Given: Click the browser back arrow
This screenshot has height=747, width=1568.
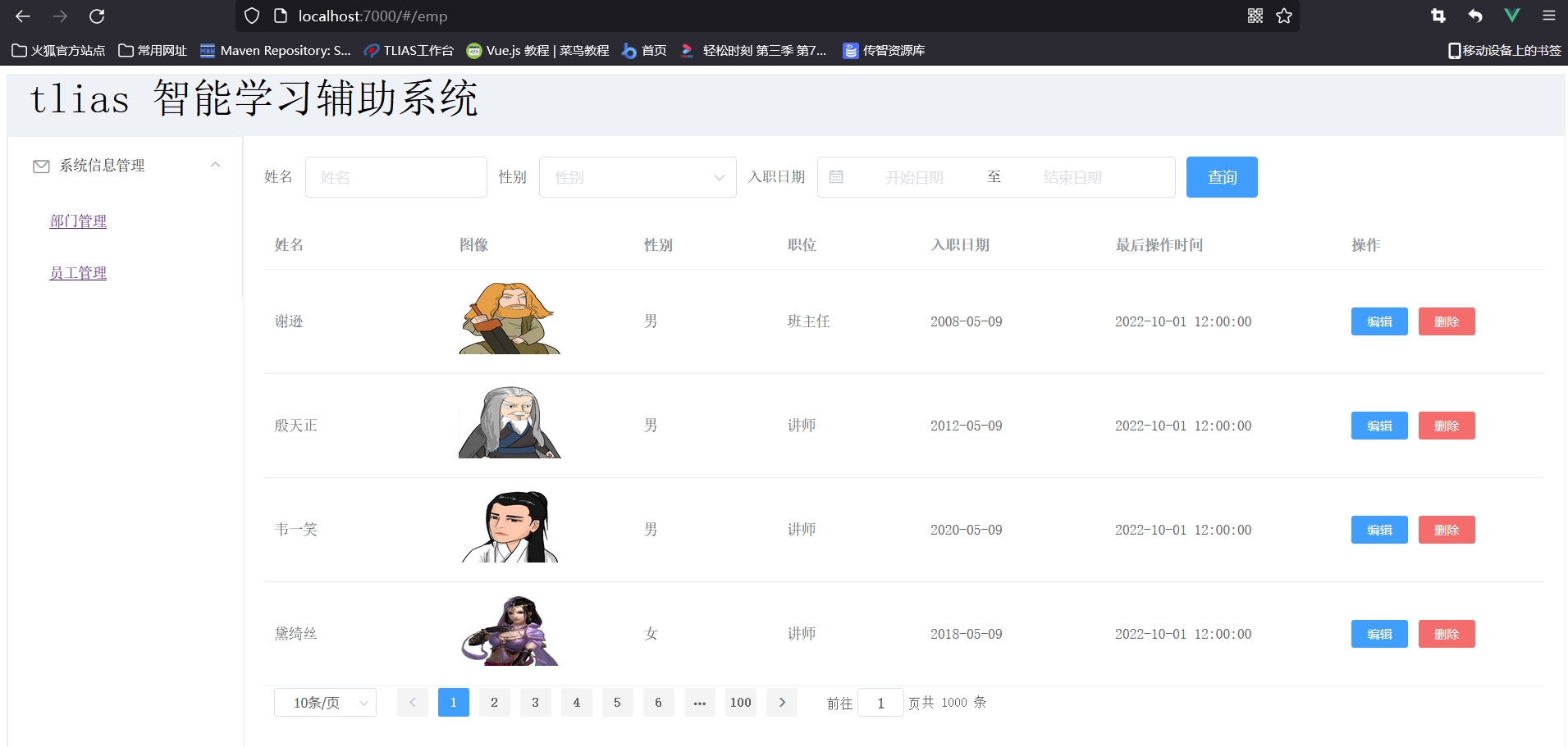Looking at the screenshot, I should point(23,16).
